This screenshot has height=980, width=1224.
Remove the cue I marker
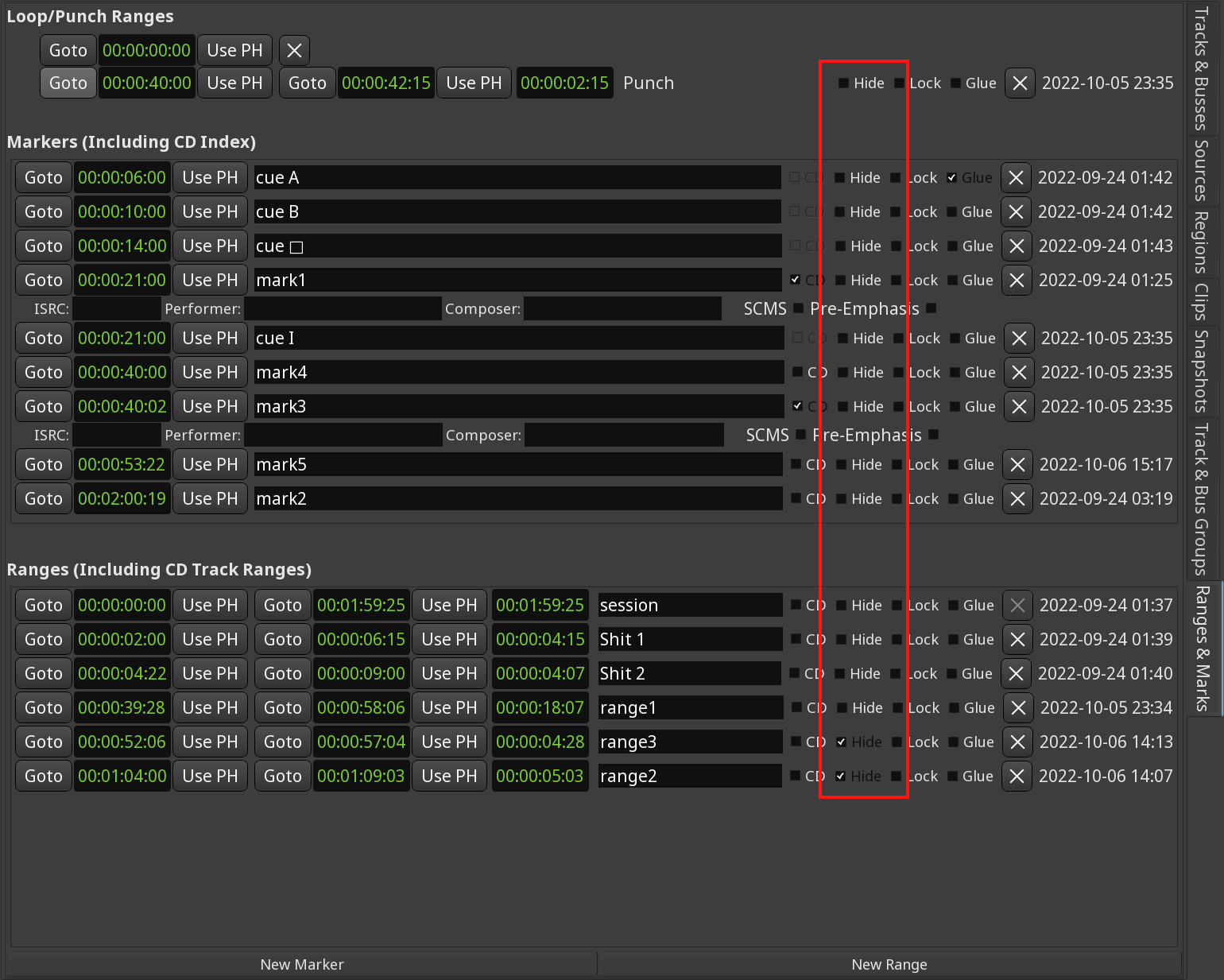pos(1019,338)
